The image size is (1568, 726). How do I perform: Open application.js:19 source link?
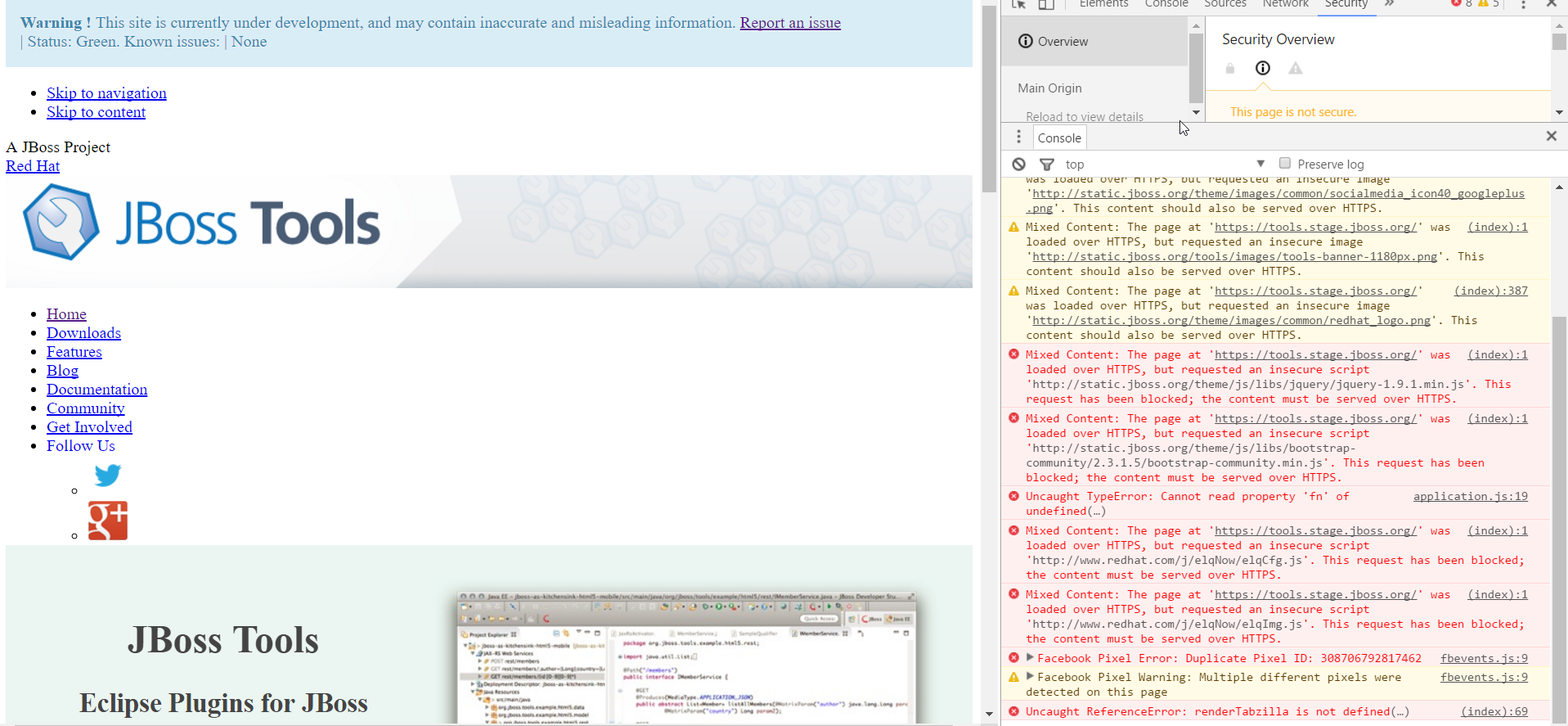click(1470, 496)
